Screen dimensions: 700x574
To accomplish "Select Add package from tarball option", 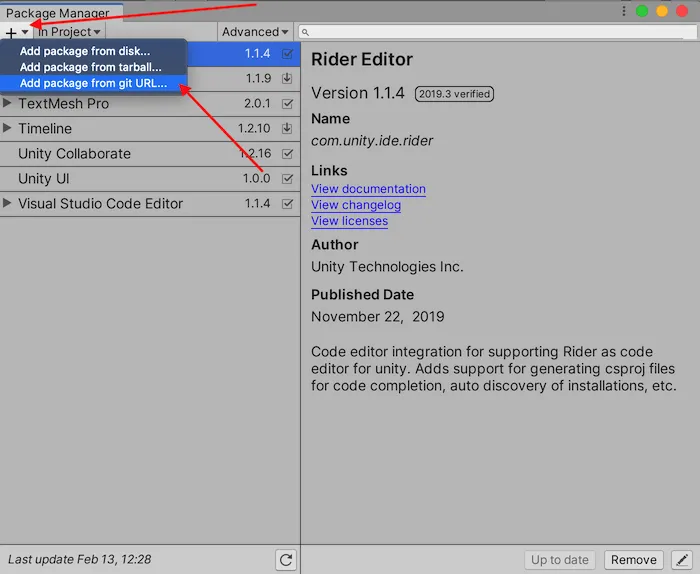I will coord(91,67).
